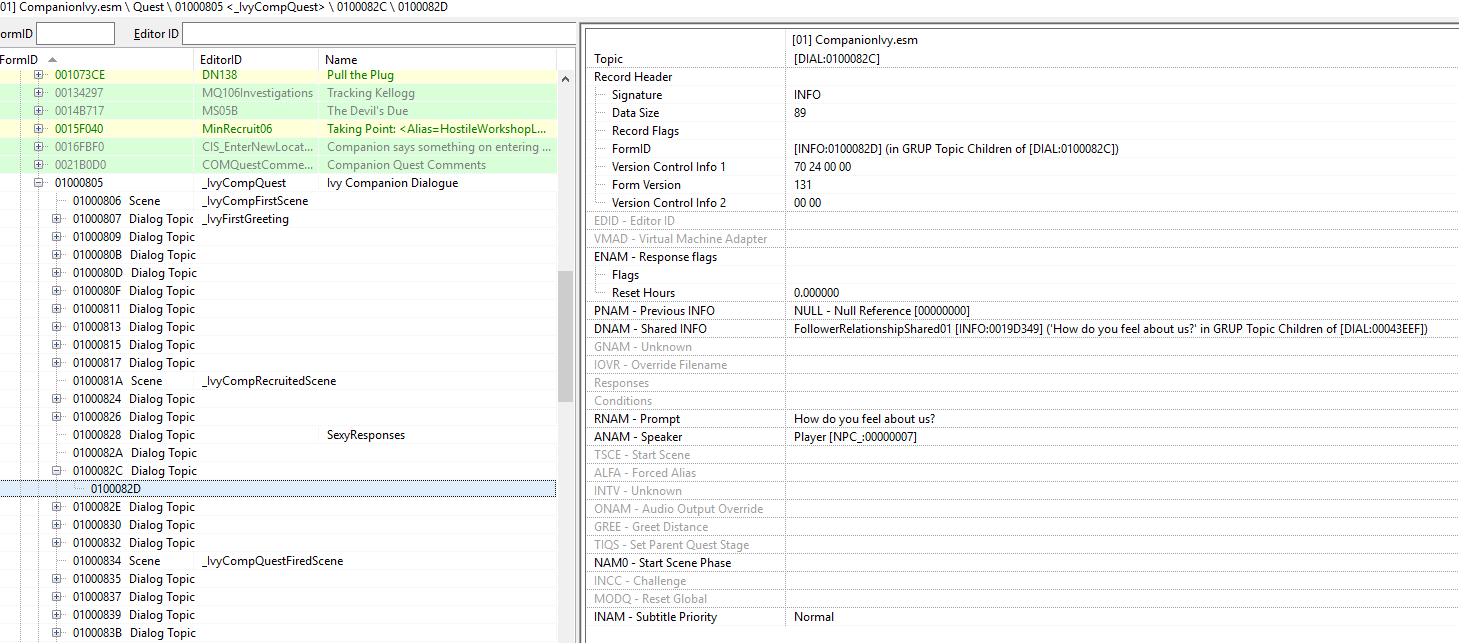
Task: Collapse the 01000805 _IvyCompQuest node
Action: point(39,183)
